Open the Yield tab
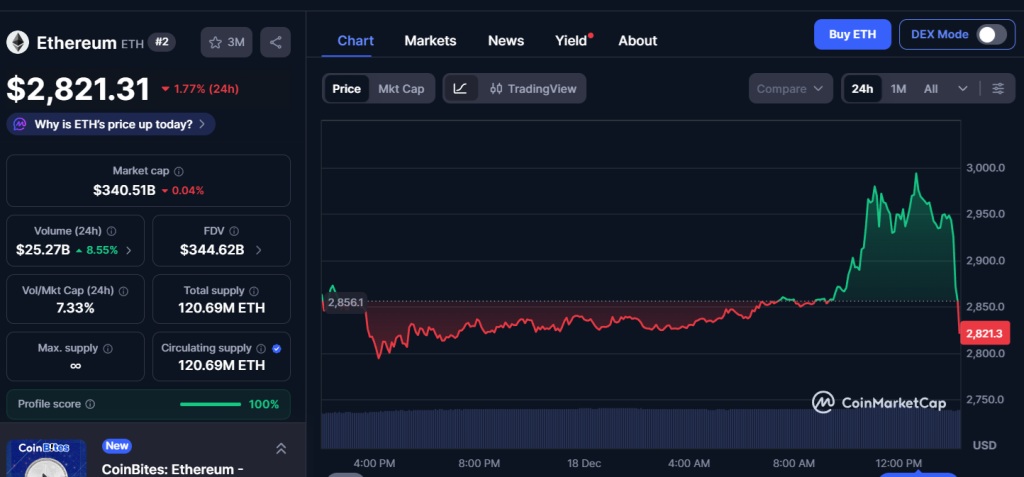Screen dimensions: 1024x477 click(571, 41)
